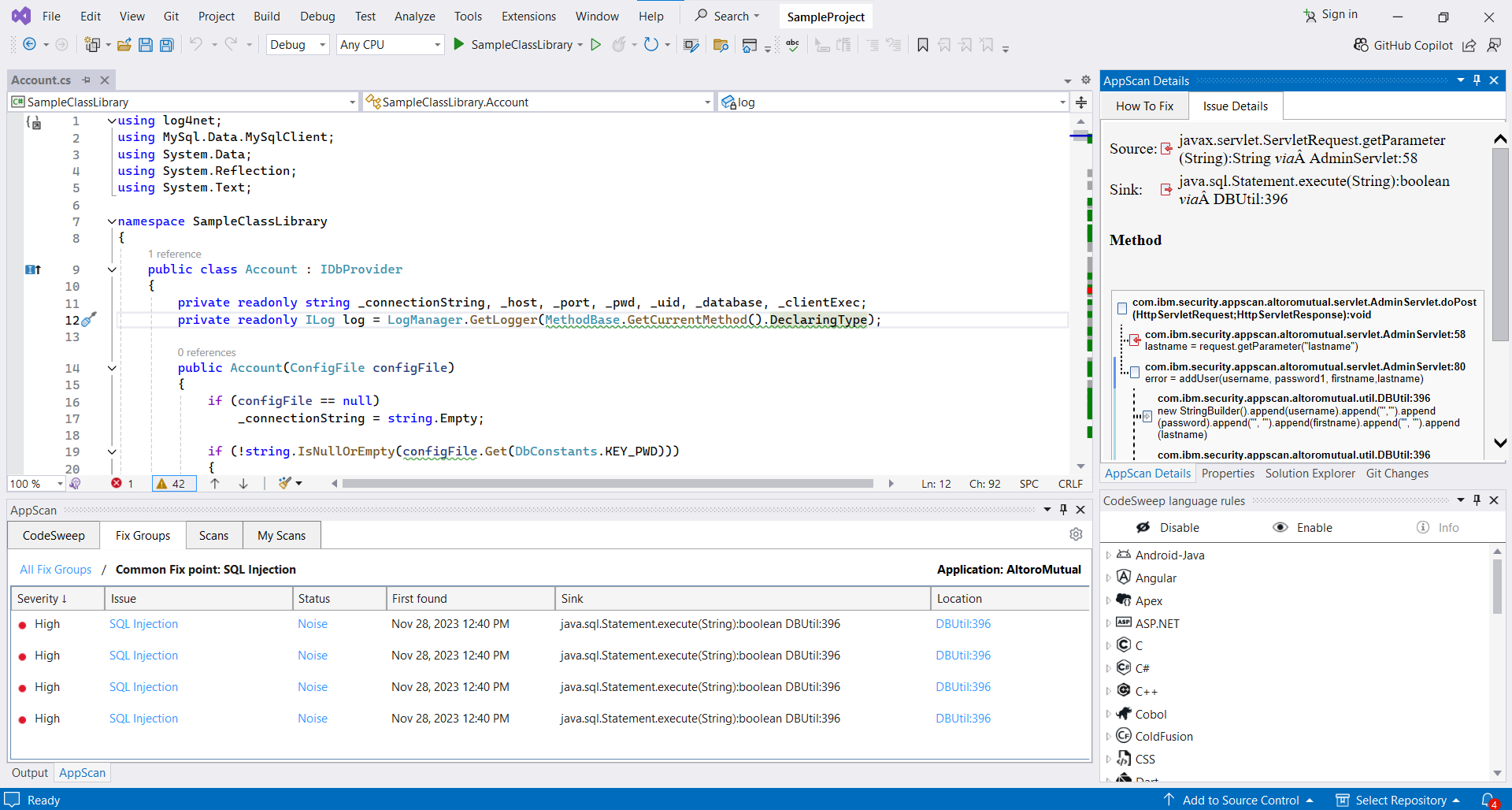Click the Open File folder icon

124,45
